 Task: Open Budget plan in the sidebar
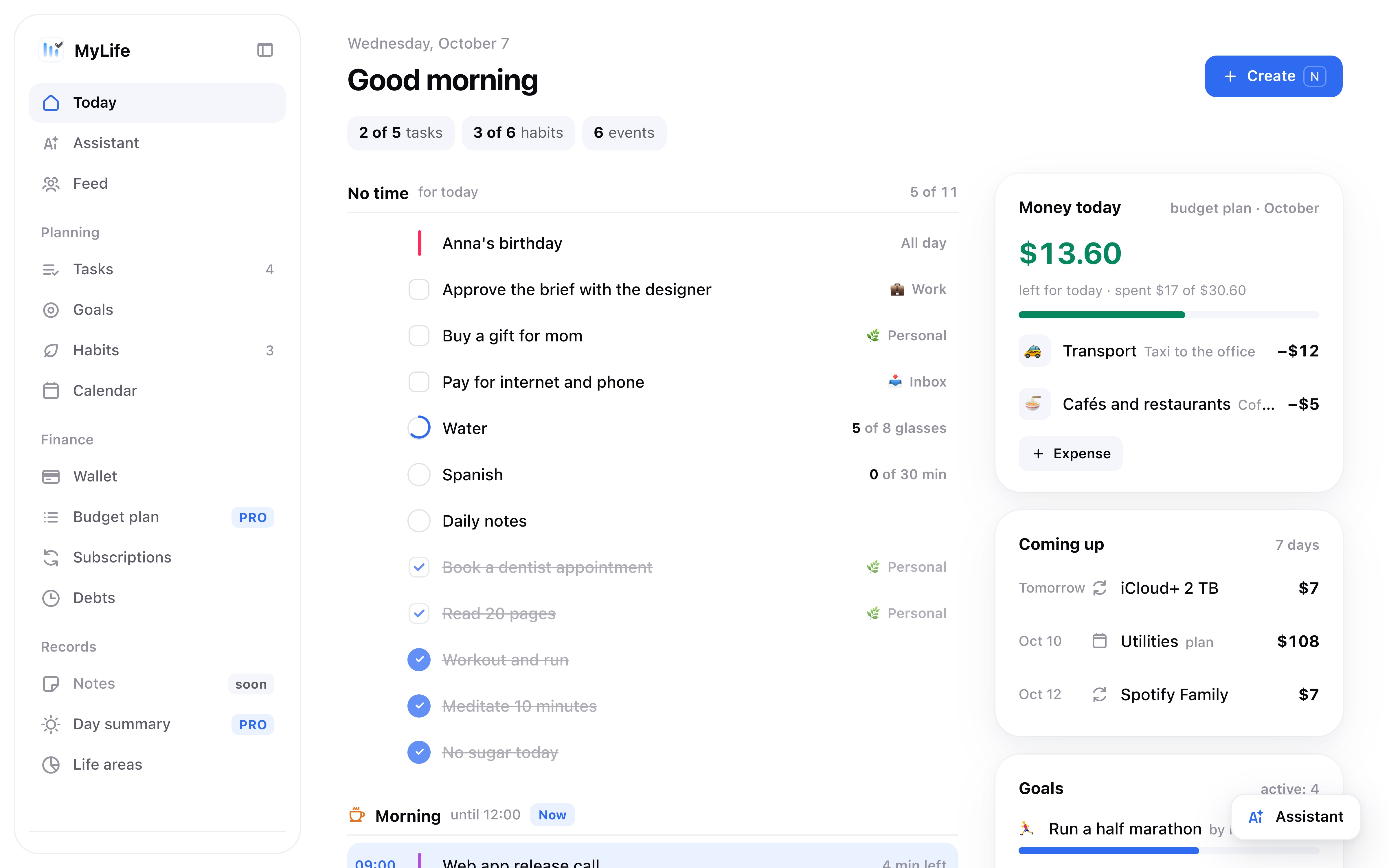click(x=157, y=517)
